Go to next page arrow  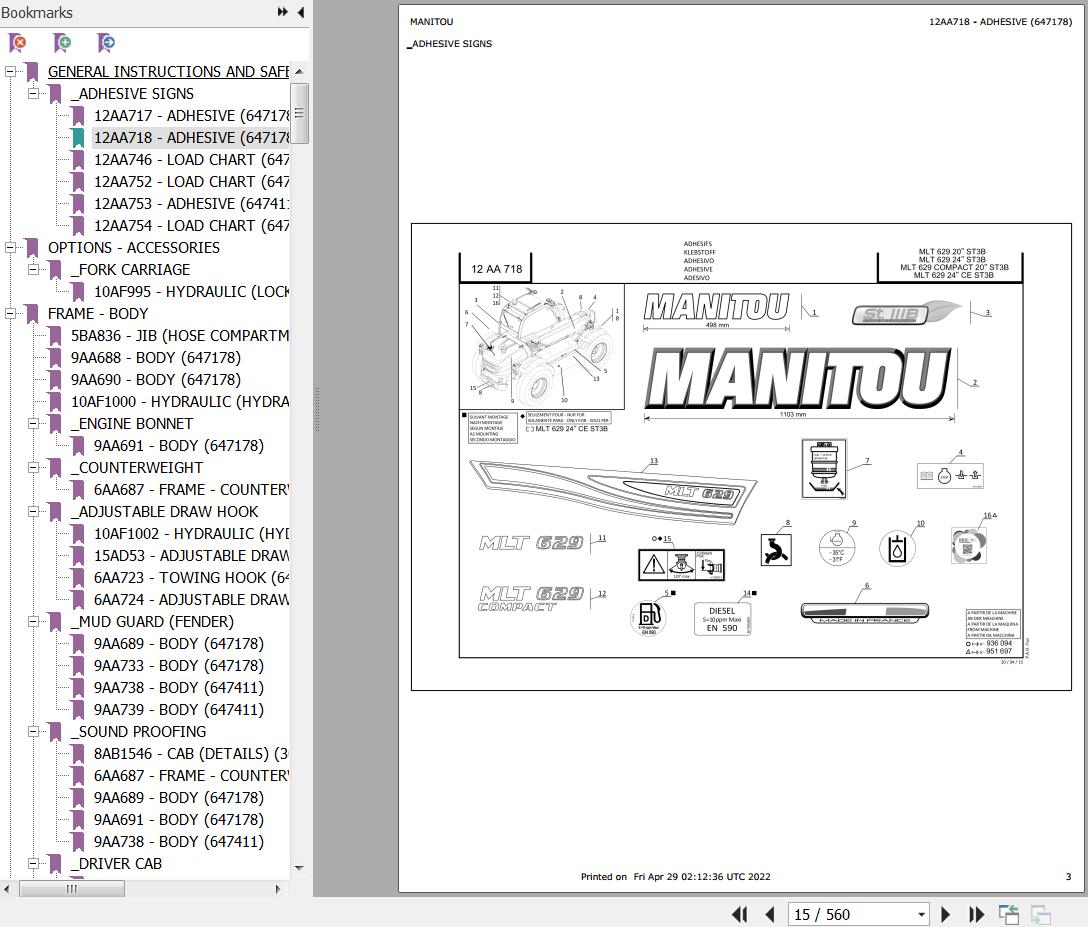[x=945, y=915]
